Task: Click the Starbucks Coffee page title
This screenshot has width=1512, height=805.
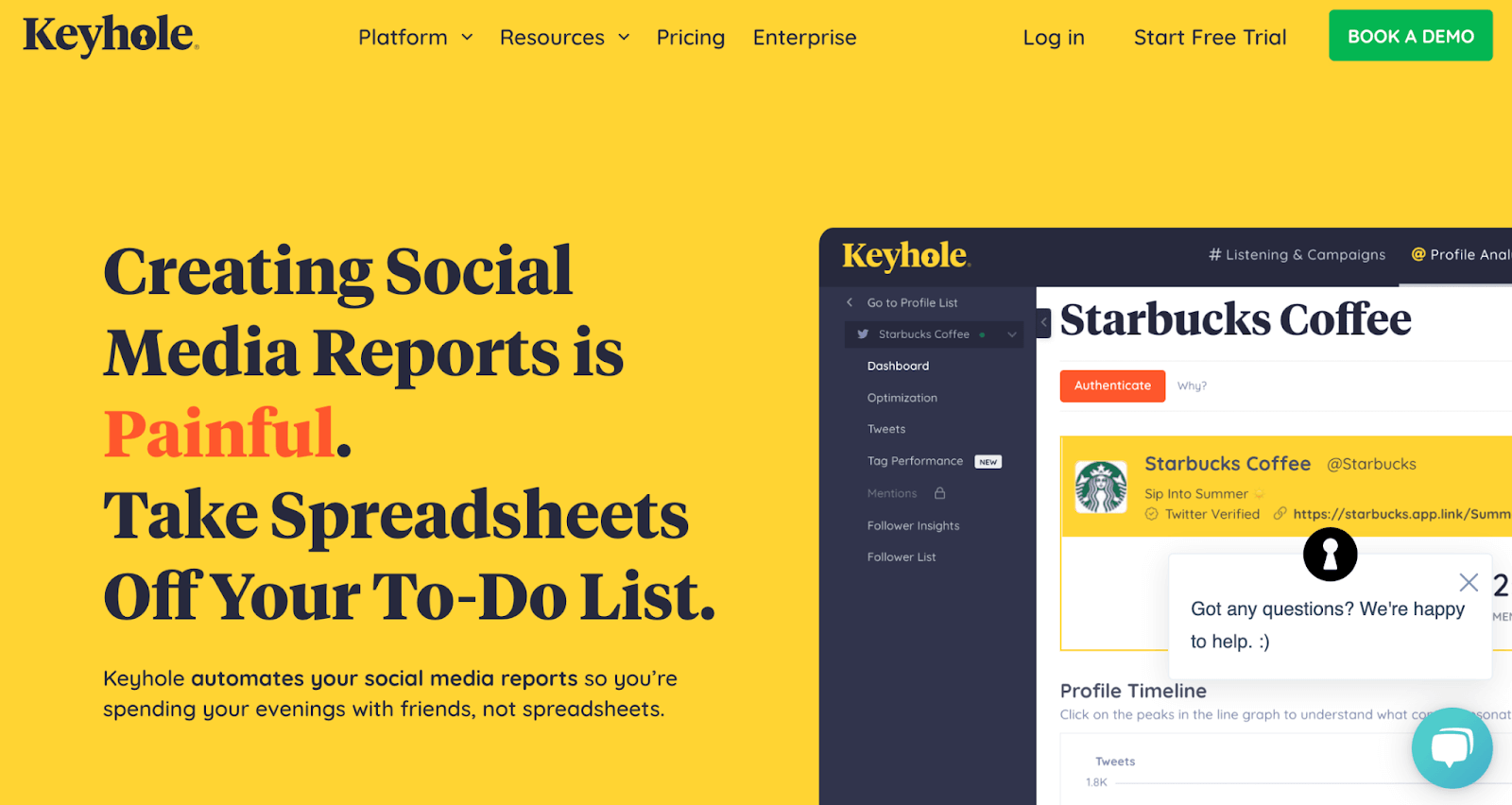Action: (x=1235, y=319)
